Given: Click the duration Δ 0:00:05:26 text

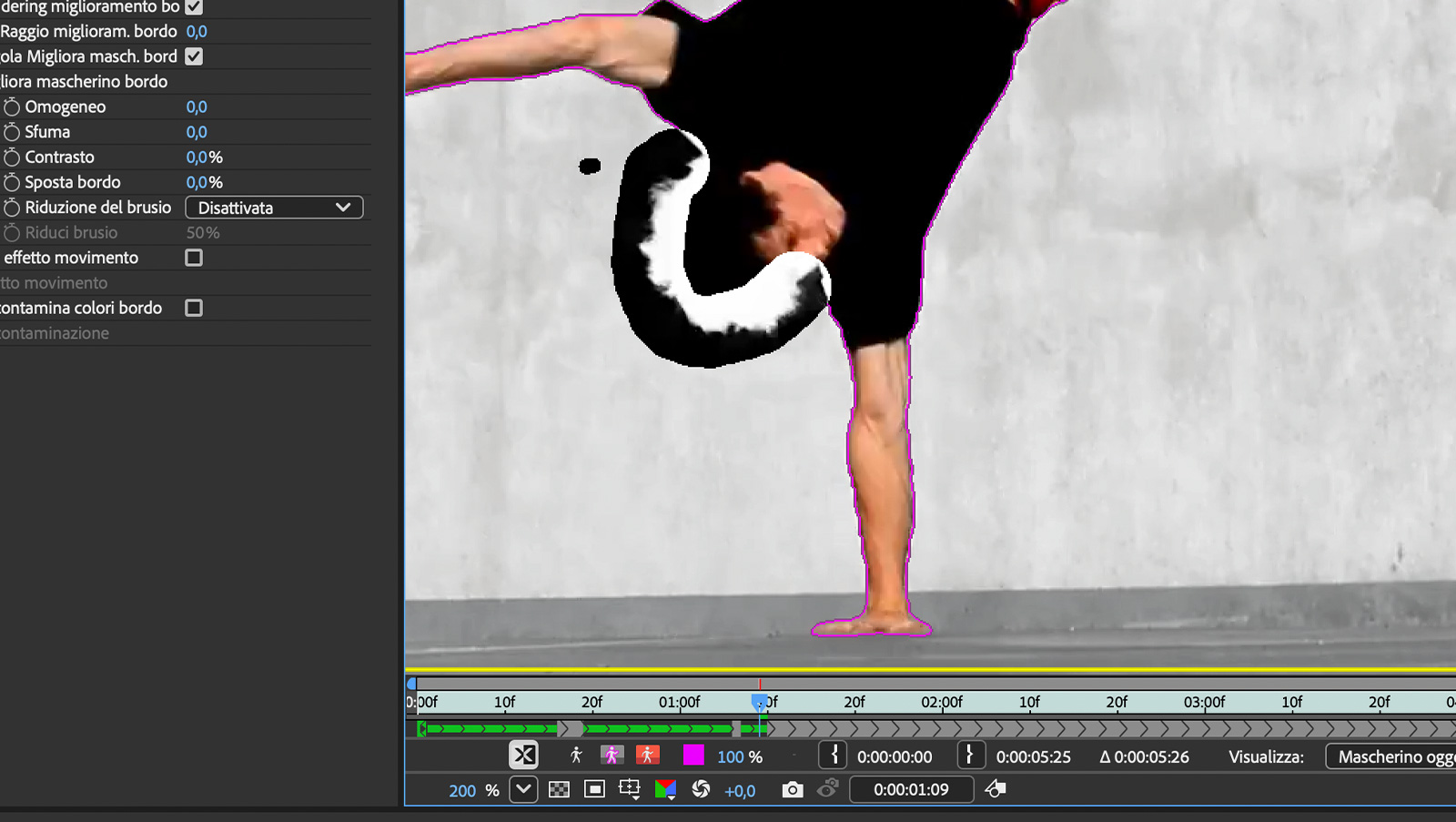Looking at the screenshot, I should [1144, 756].
